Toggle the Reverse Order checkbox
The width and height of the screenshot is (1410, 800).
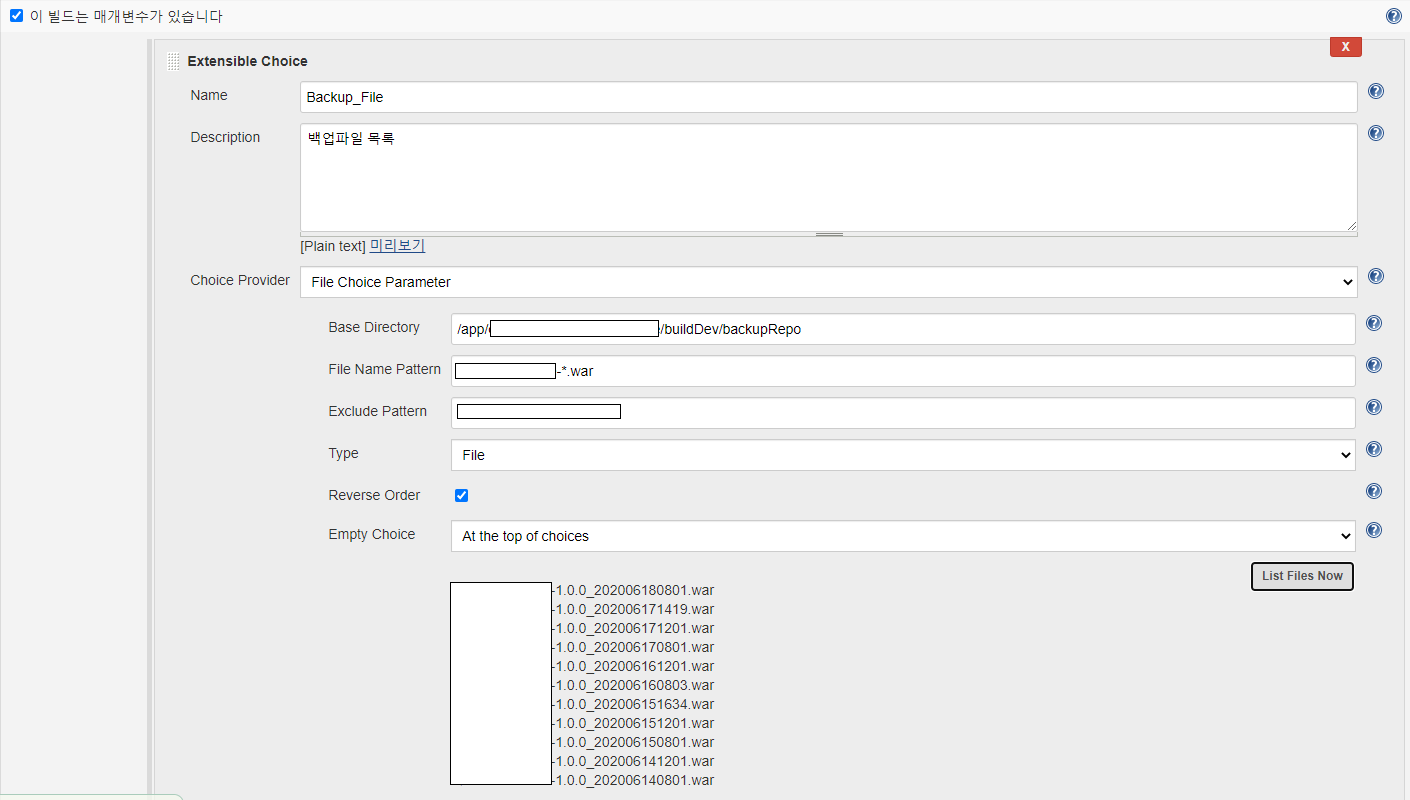pyautogui.click(x=461, y=495)
